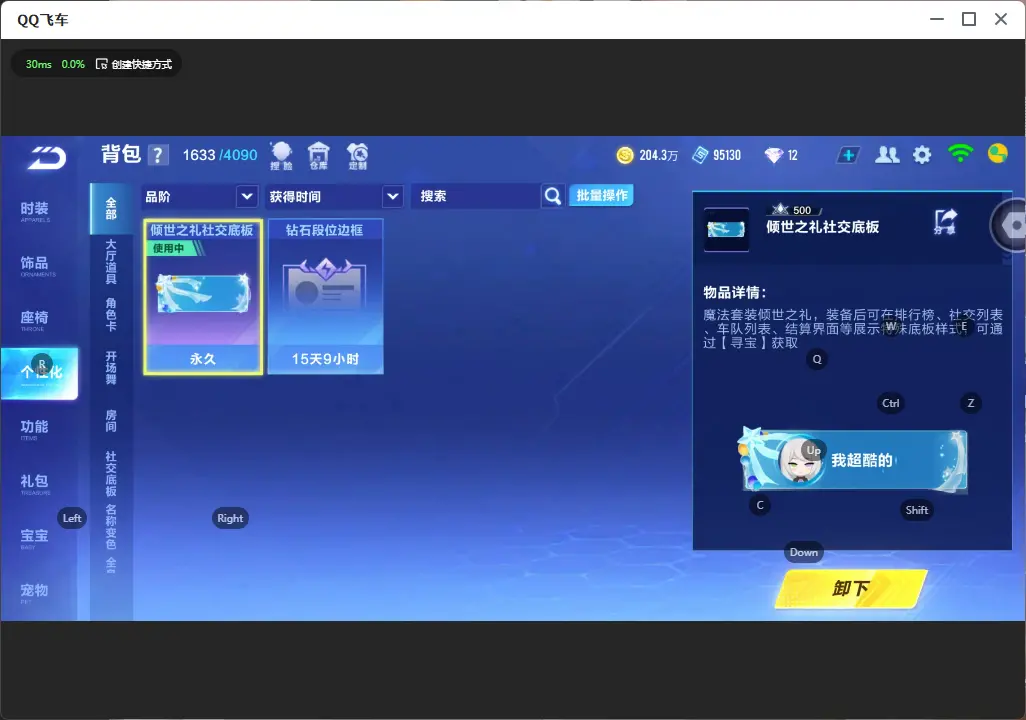Image resolution: width=1026 pixels, height=720 pixels.
Task: Click the 批量操作 batch operation button
Action: tap(601, 195)
